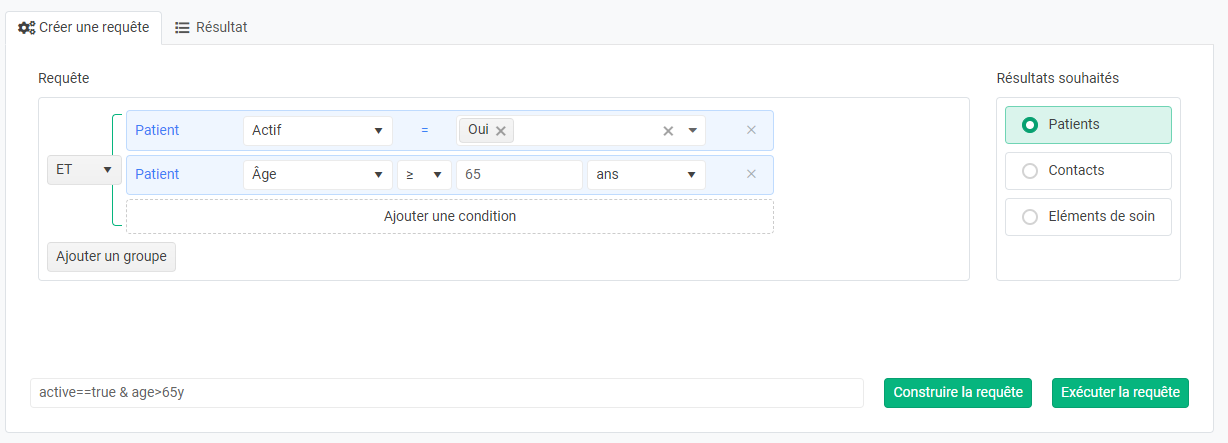
Task: Open the Créer une requête tab
Action: pyautogui.click(x=84, y=28)
